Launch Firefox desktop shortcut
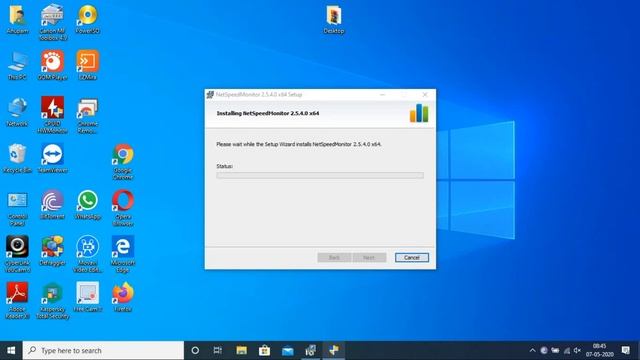 click(x=123, y=298)
